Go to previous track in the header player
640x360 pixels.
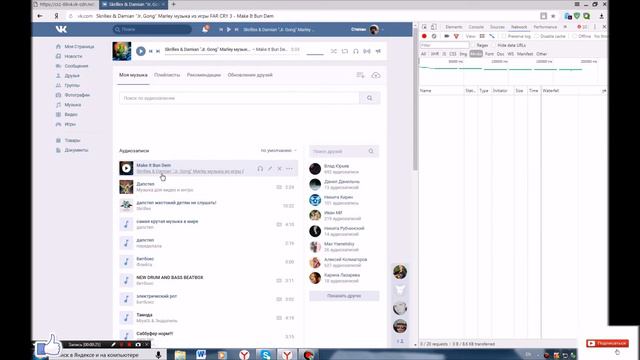[x=221, y=30]
